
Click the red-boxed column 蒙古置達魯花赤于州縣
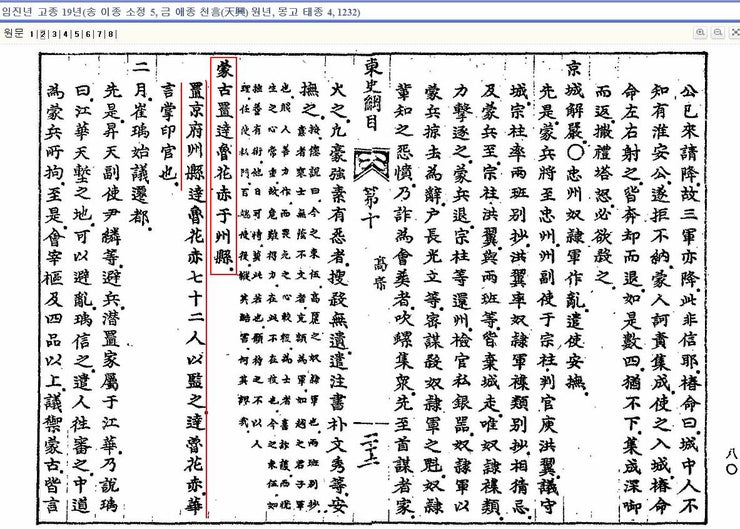coord(223,166)
